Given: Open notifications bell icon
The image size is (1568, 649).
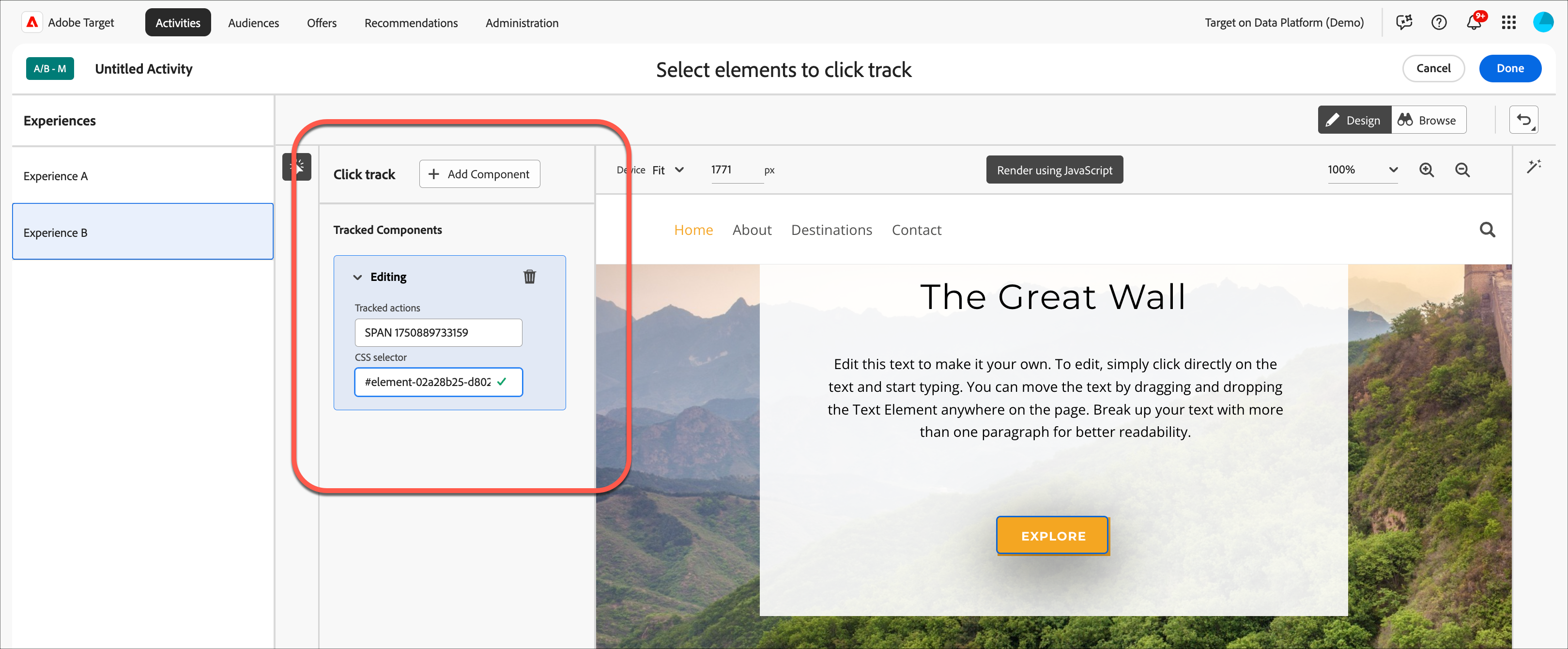Looking at the screenshot, I should (x=1473, y=23).
